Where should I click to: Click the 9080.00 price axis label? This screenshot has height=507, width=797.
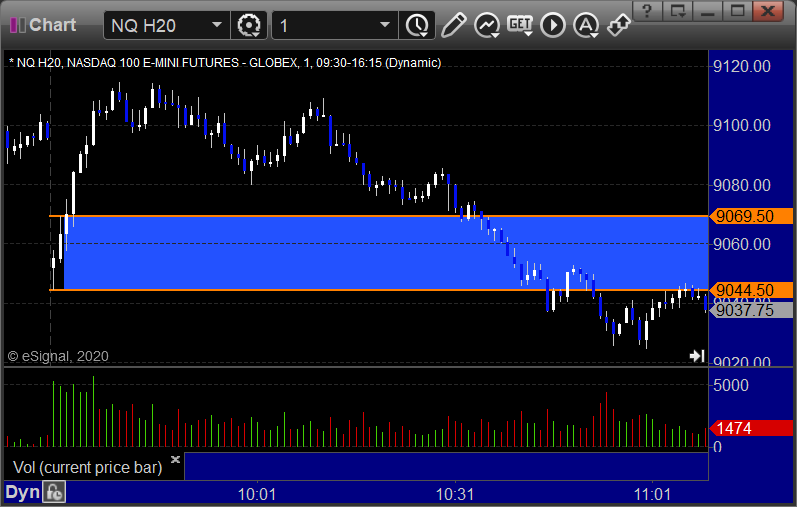742,185
